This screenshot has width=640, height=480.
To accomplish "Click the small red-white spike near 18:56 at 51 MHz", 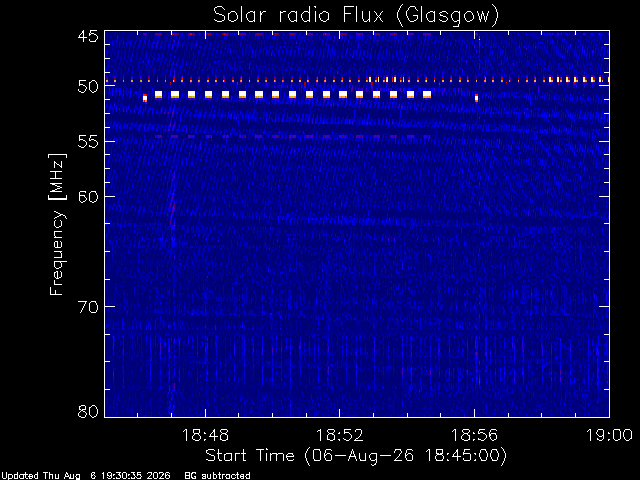I will click(x=476, y=98).
